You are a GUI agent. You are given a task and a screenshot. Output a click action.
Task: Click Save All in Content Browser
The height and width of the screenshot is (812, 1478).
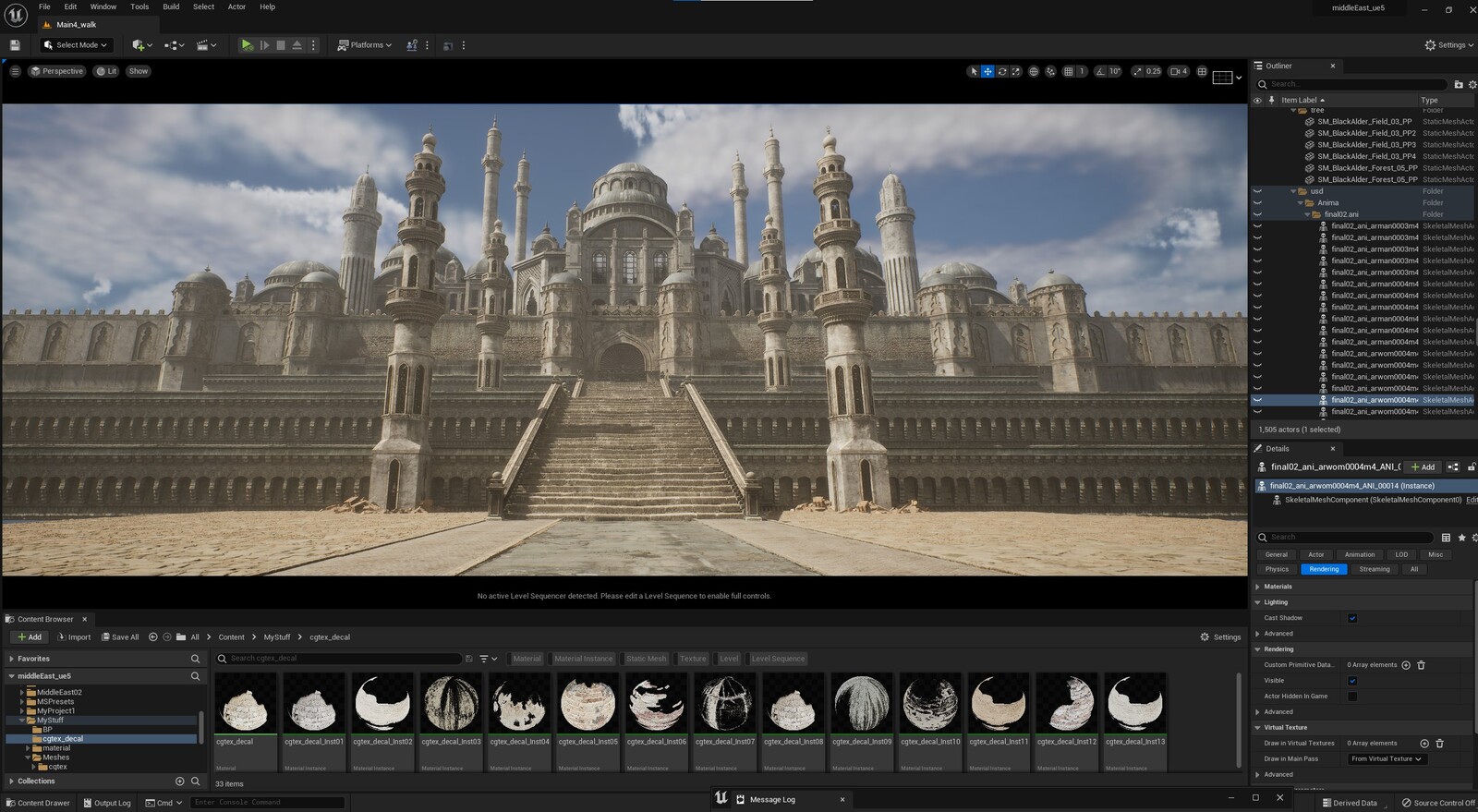click(120, 636)
